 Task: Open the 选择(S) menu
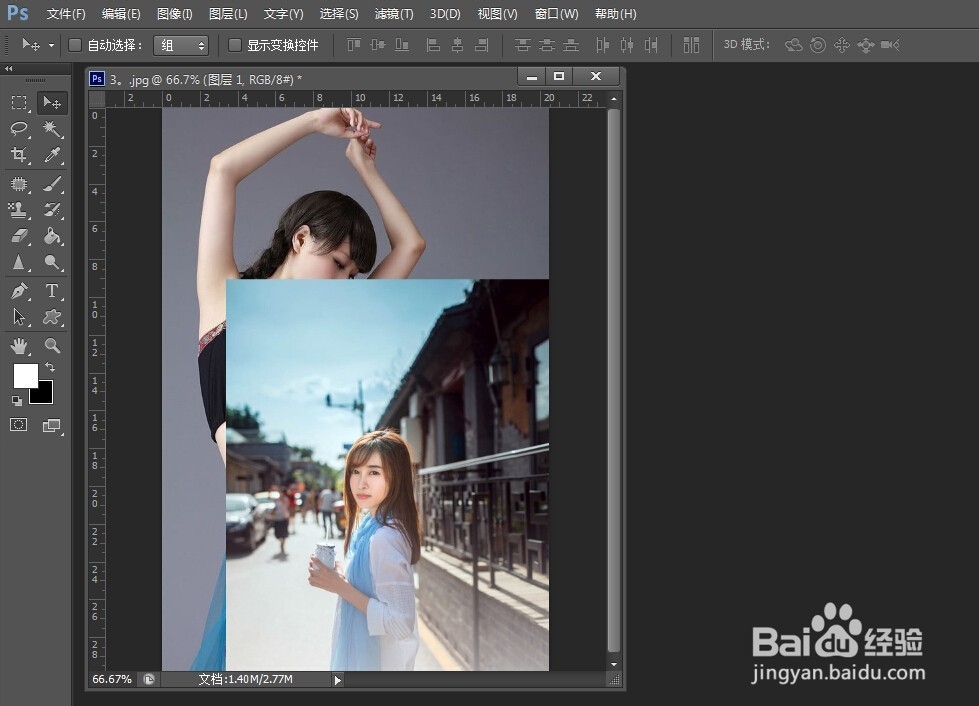pyautogui.click(x=339, y=14)
